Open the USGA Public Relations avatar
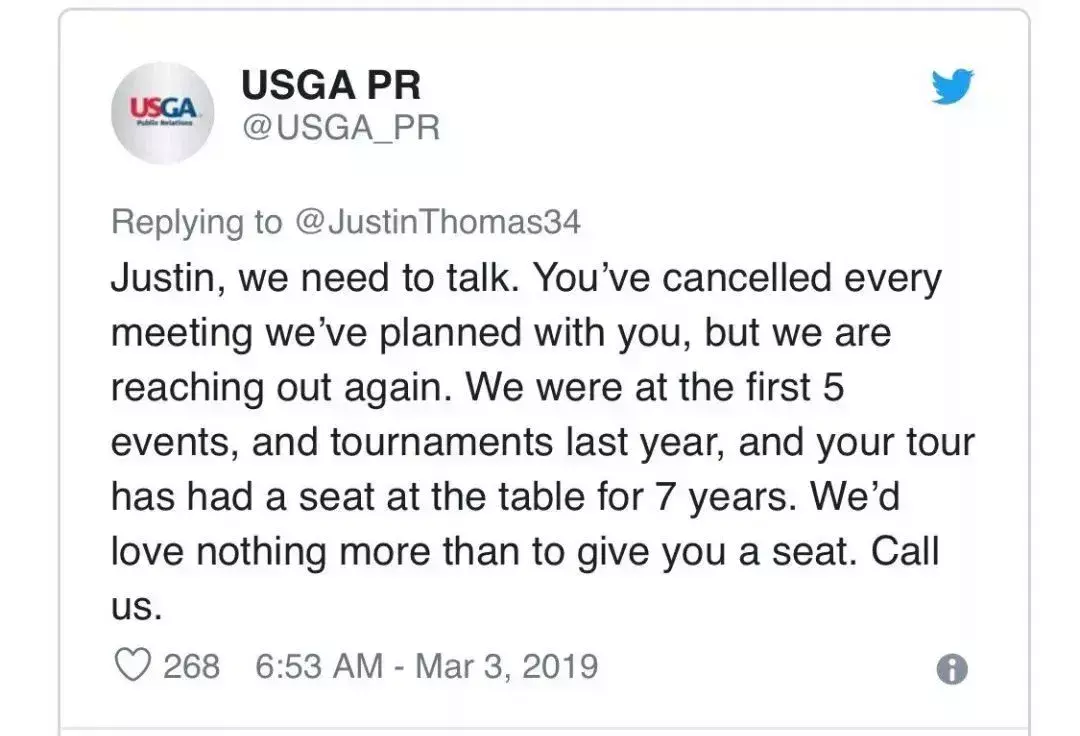The image size is (1080, 736). pos(163,113)
